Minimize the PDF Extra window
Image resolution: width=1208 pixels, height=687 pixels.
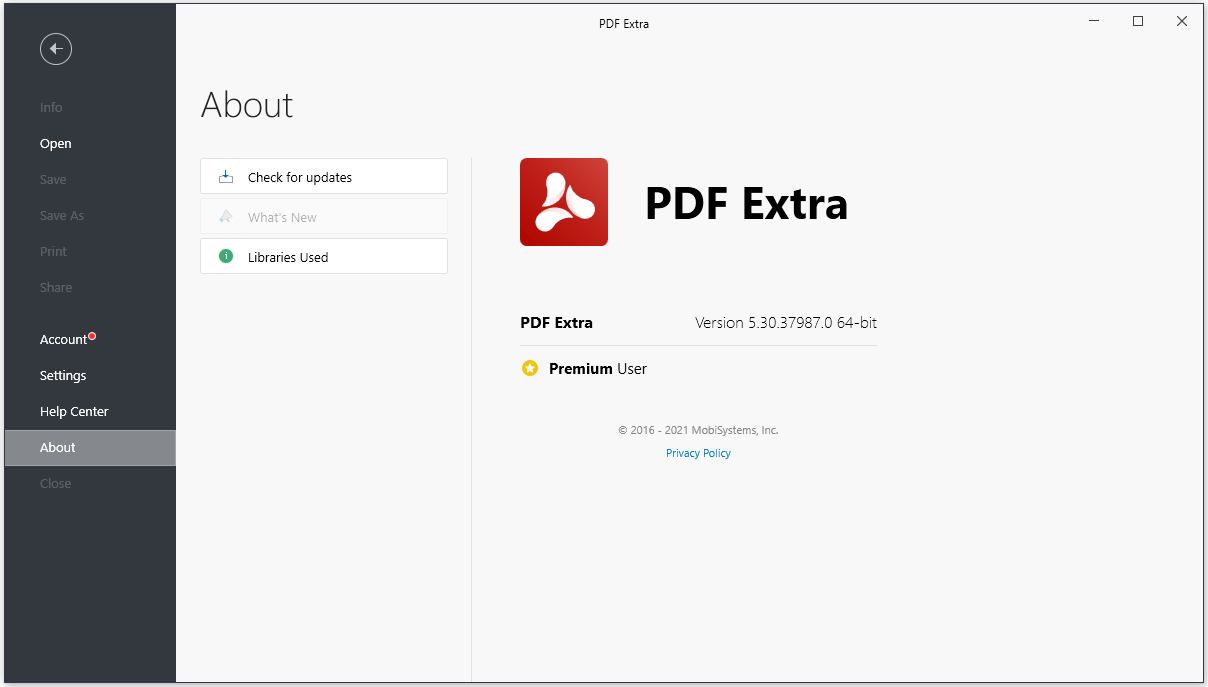pyautogui.click(x=1093, y=21)
